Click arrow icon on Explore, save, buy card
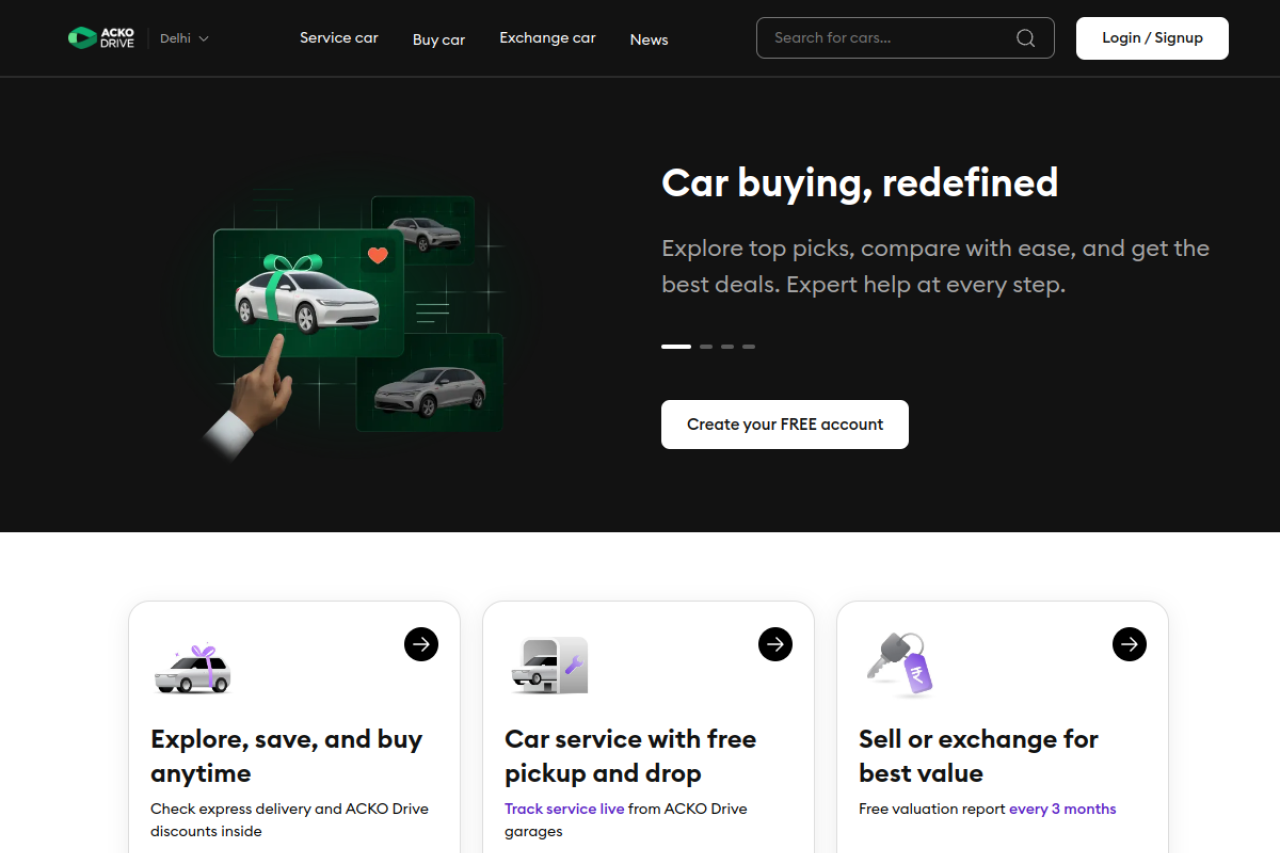Image resolution: width=1280 pixels, height=853 pixels. point(421,644)
